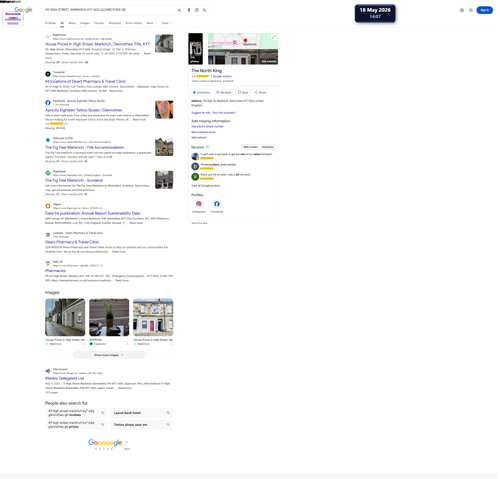This screenshot has height=479, width=500.
Task: Click the Google logo in the header
Action: pos(23,10)
